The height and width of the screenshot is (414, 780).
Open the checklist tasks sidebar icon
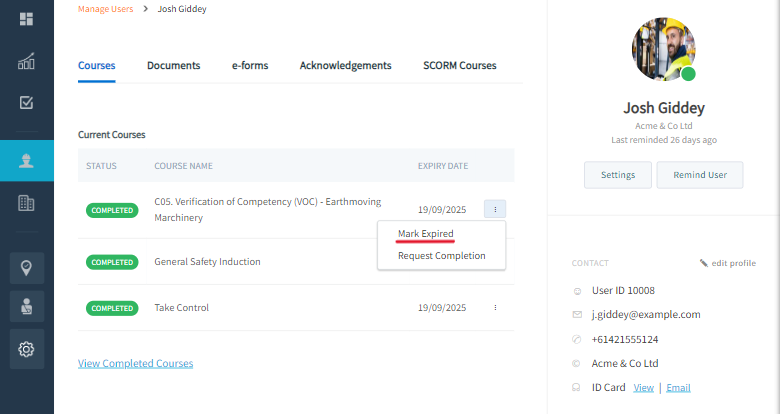click(x=26, y=103)
